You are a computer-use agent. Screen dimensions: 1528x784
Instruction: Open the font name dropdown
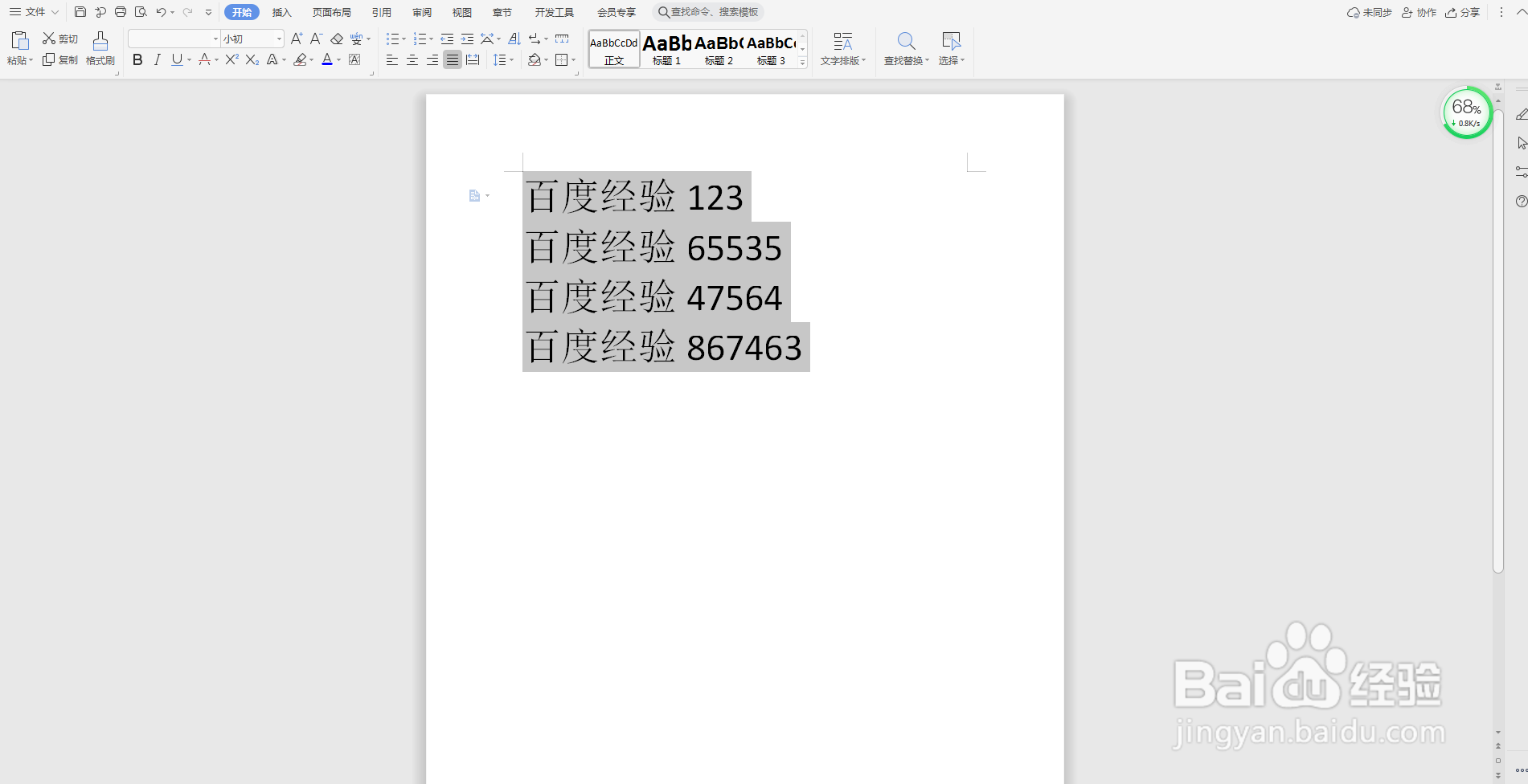[215, 39]
